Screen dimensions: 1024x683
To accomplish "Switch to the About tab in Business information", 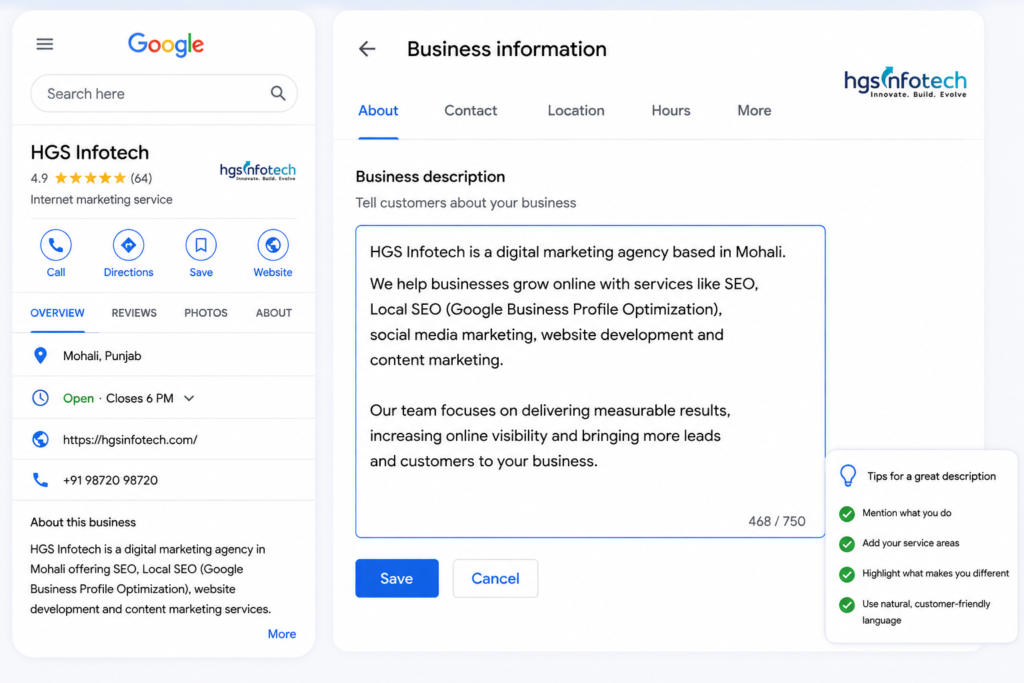I will point(378,110).
